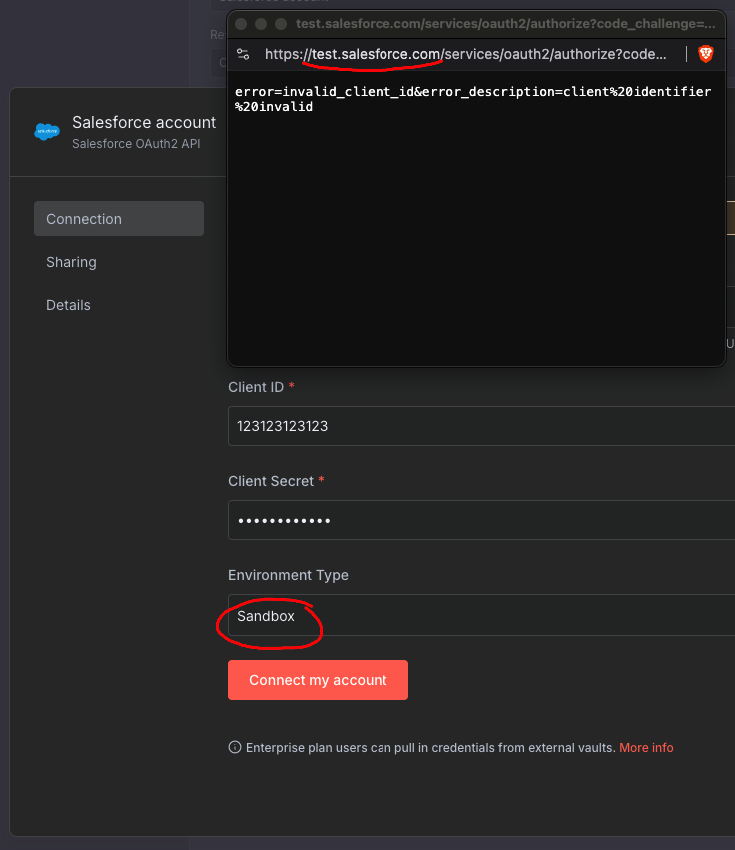
Task: Click the Environment Type label
Action: click(288, 575)
